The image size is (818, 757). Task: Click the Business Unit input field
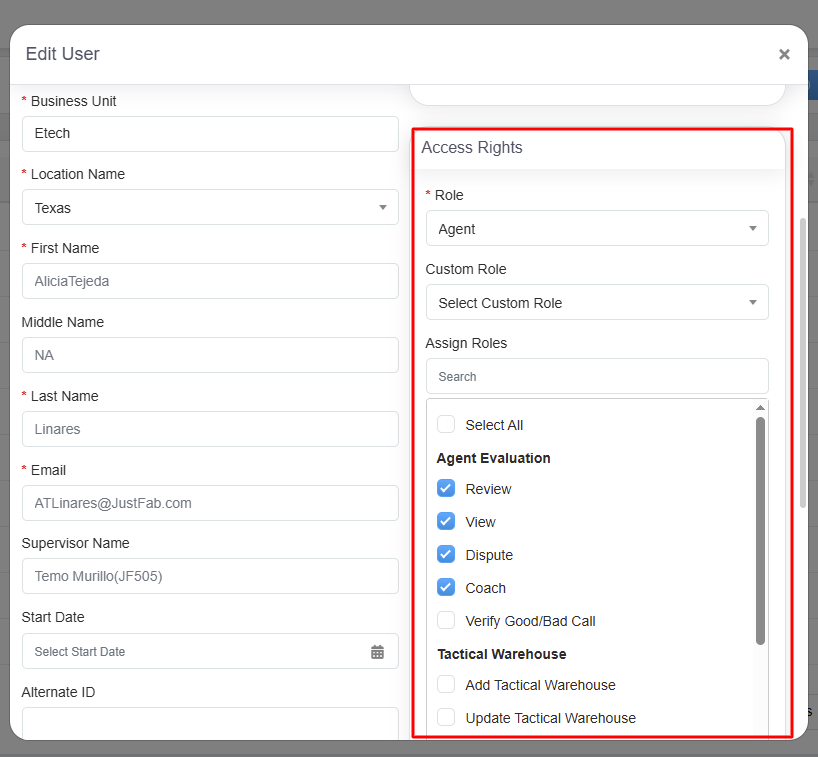(210, 134)
